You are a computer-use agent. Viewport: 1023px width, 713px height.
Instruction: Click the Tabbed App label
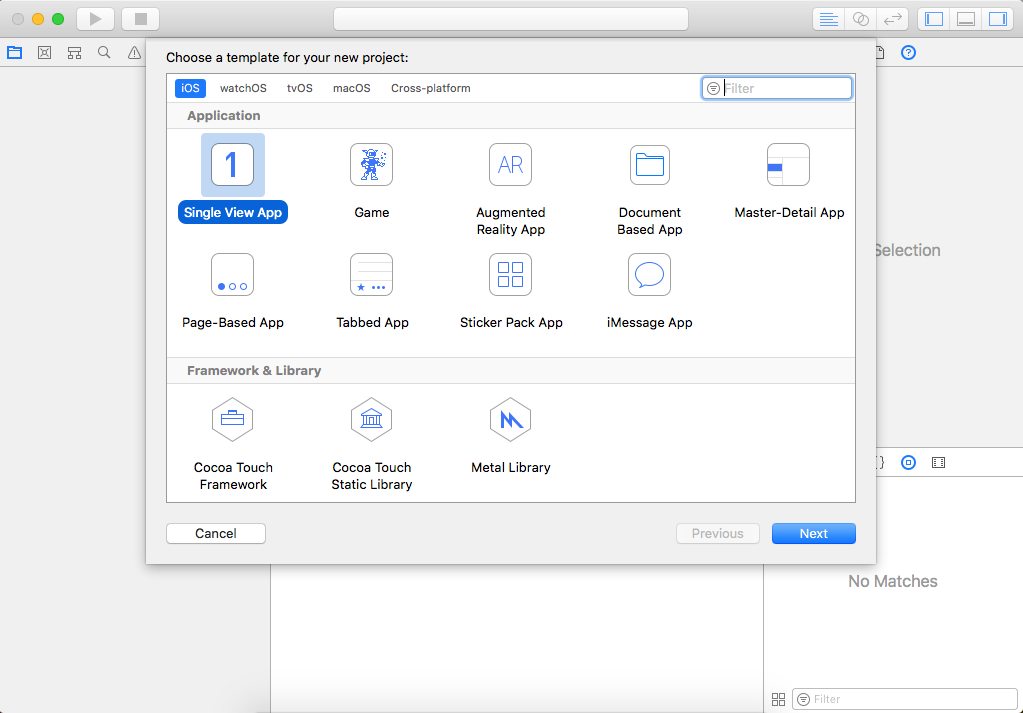pos(372,322)
